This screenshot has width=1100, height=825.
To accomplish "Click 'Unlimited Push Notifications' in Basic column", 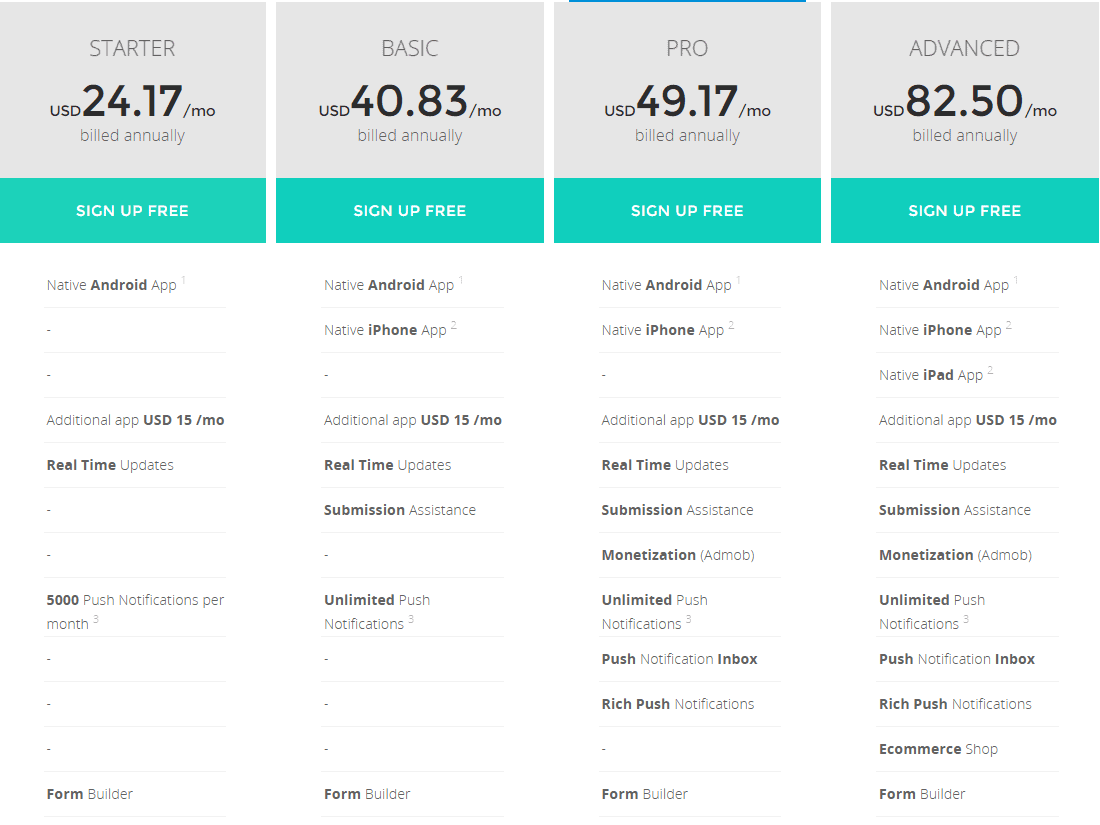I will [377, 612].
